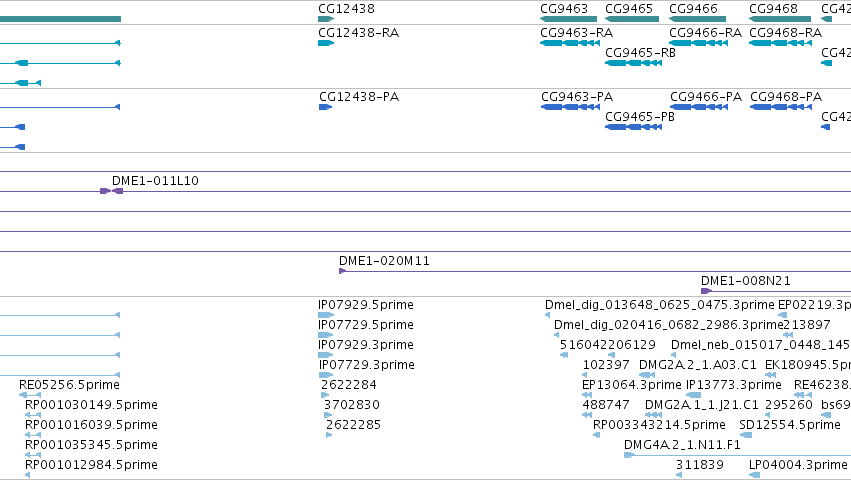851x480 pixels.
Task: Click the DME1-020M11 BAC label
Action: pos(384,261)
